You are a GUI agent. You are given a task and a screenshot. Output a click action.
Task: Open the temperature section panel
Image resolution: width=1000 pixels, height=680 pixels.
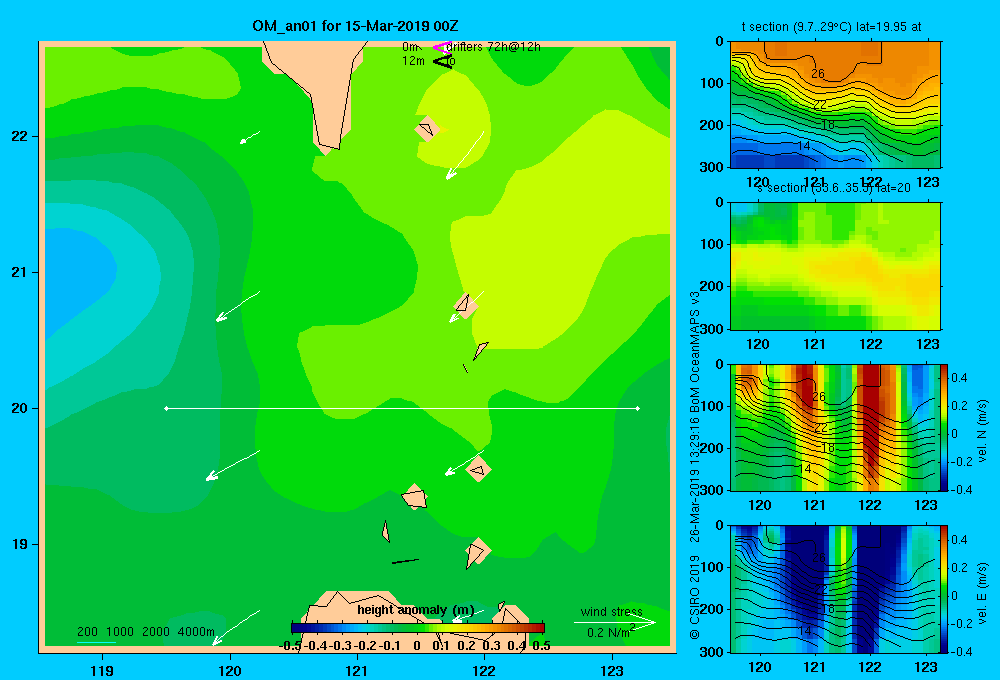835,105
